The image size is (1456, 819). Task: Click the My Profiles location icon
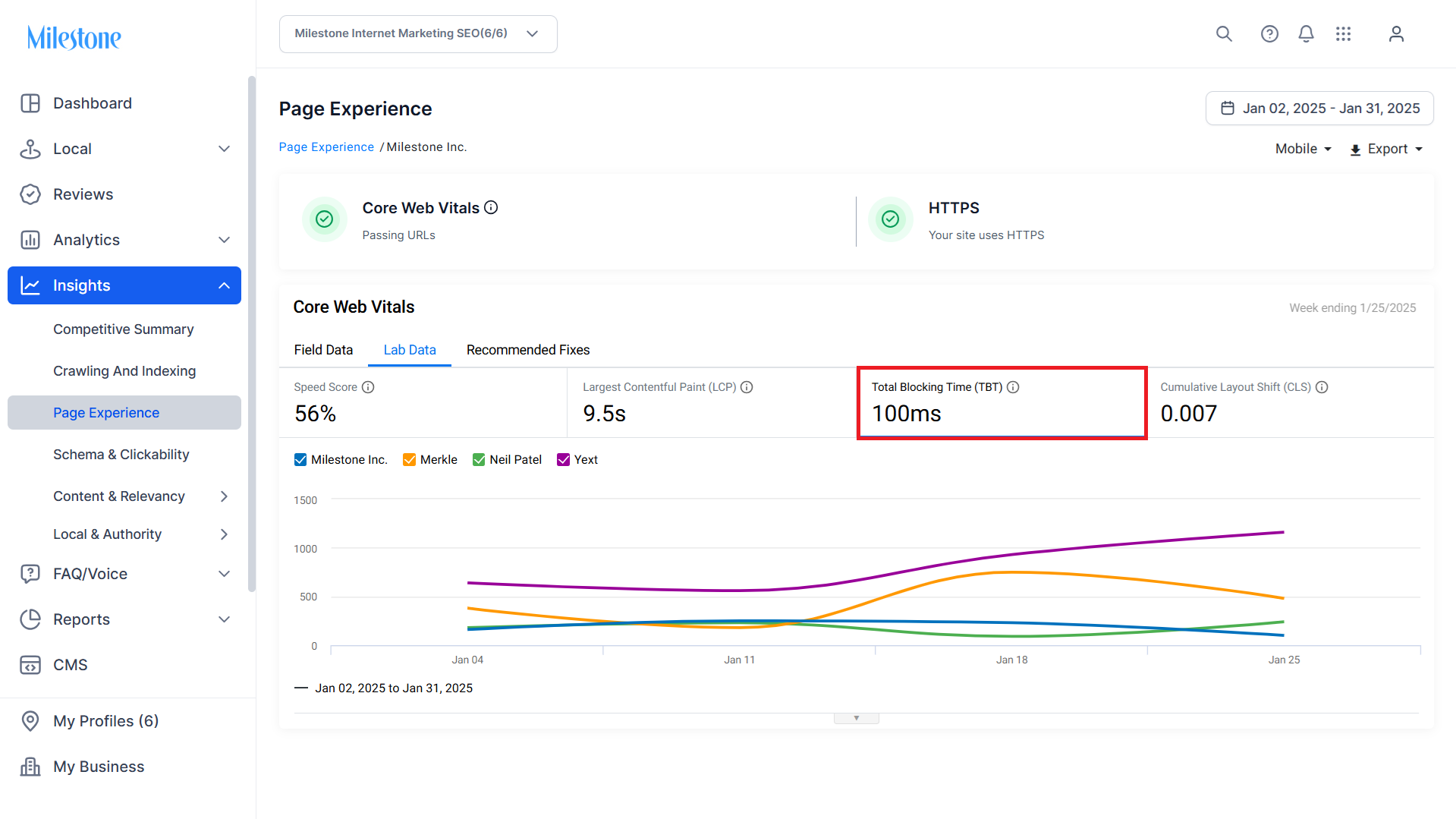(30, 721)
